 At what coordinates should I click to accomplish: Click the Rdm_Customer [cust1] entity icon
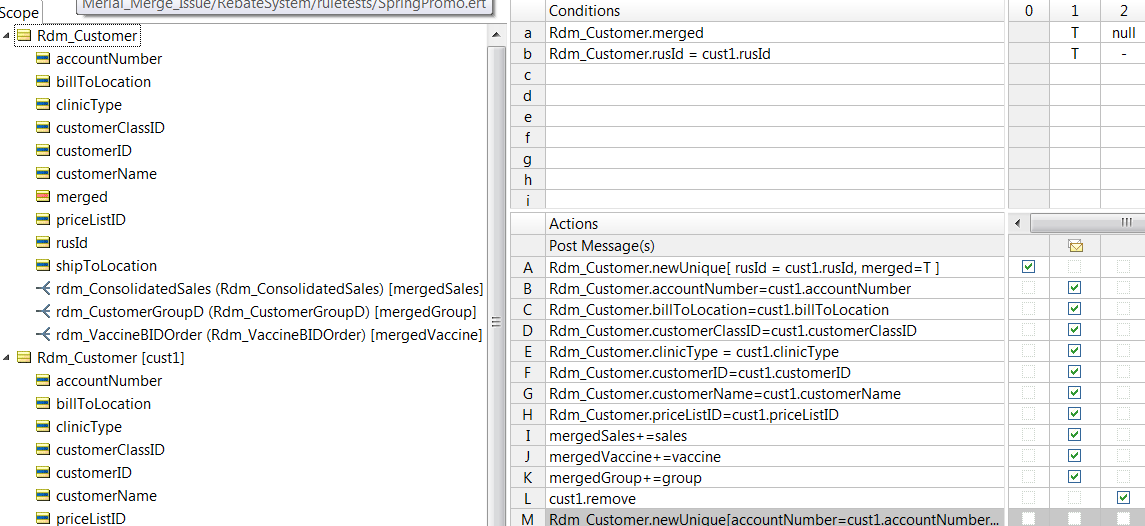(x=24, y=358)
